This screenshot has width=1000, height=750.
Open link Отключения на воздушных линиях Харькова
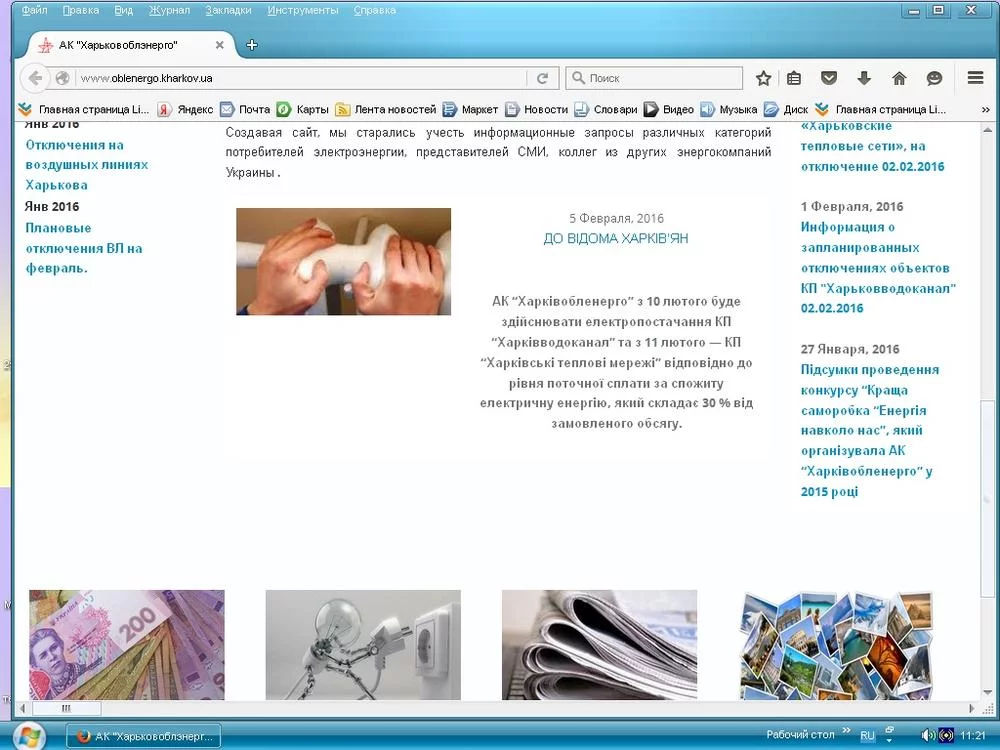coord(87,165)
